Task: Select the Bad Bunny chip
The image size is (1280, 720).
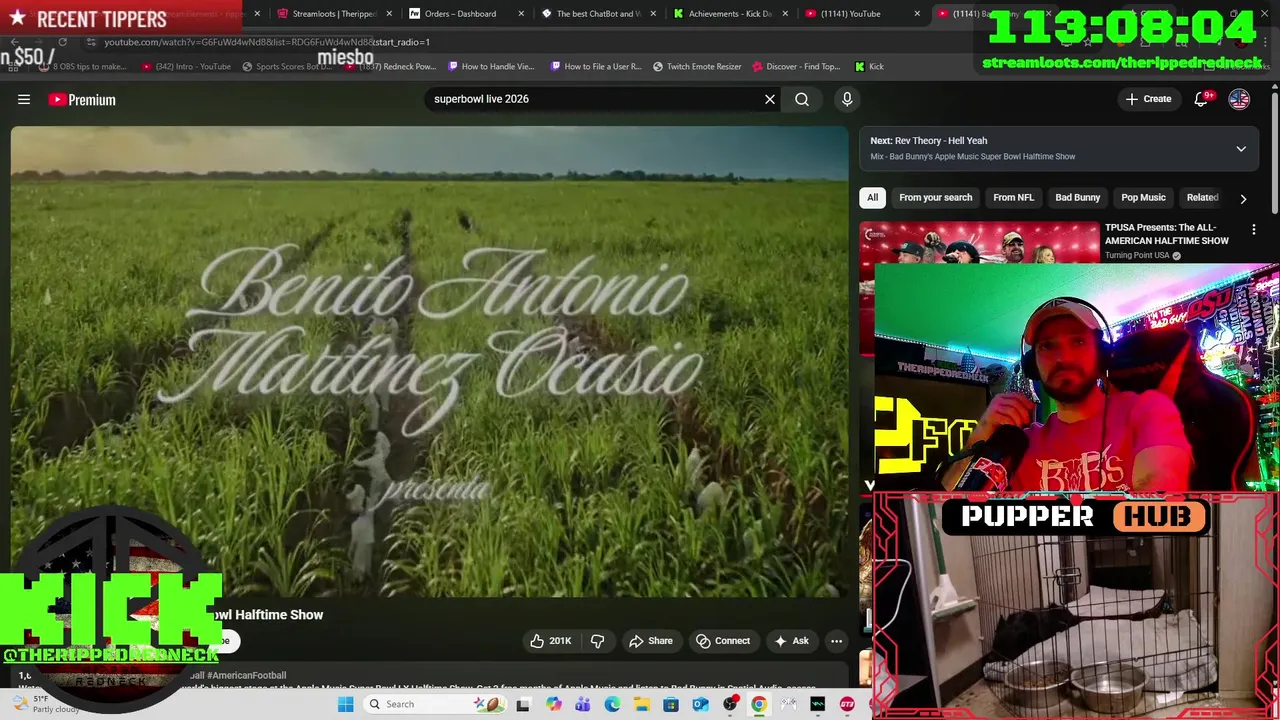Action: (1077, 197)
